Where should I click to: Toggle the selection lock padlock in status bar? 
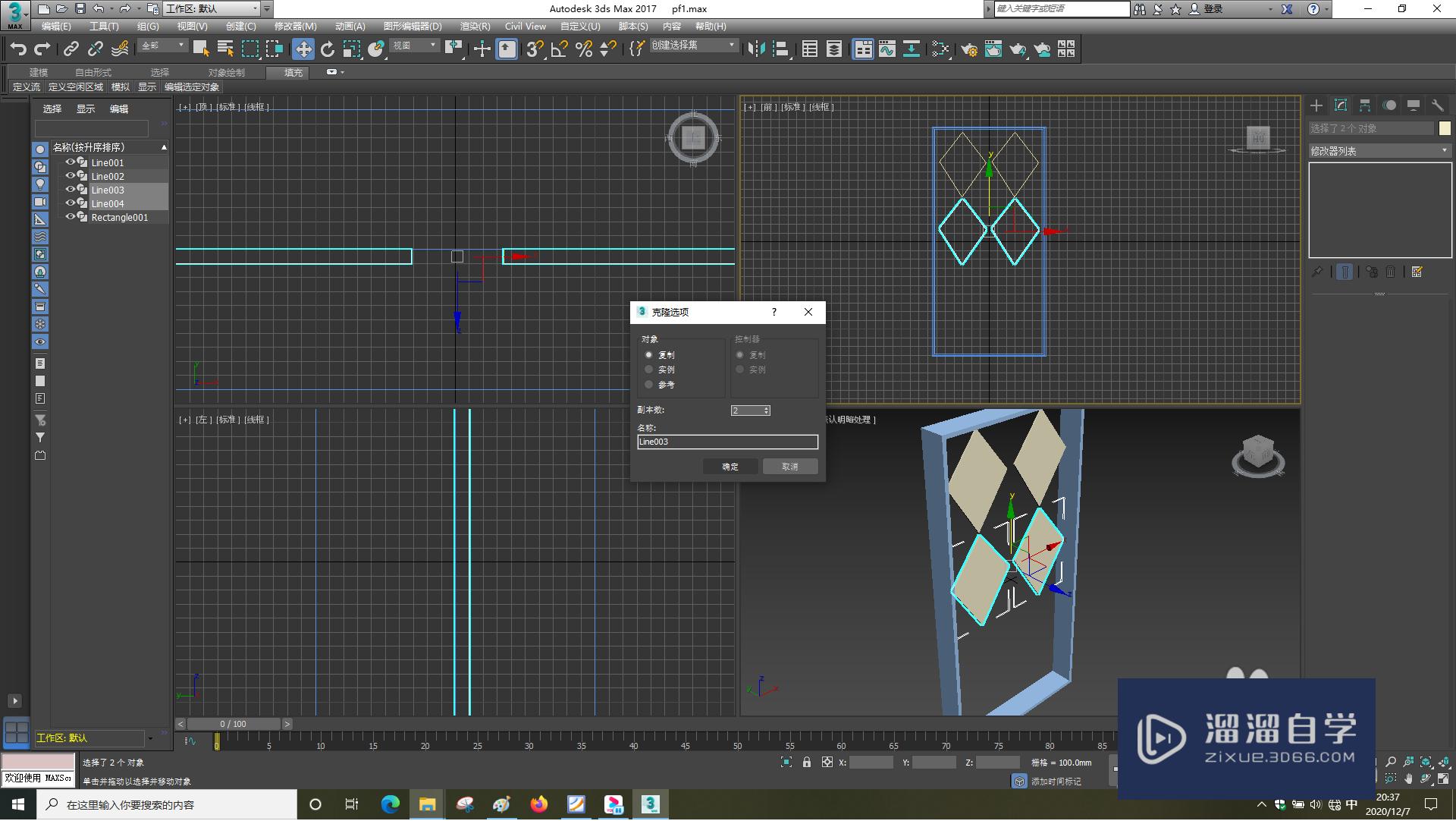[x=807, y=763]
